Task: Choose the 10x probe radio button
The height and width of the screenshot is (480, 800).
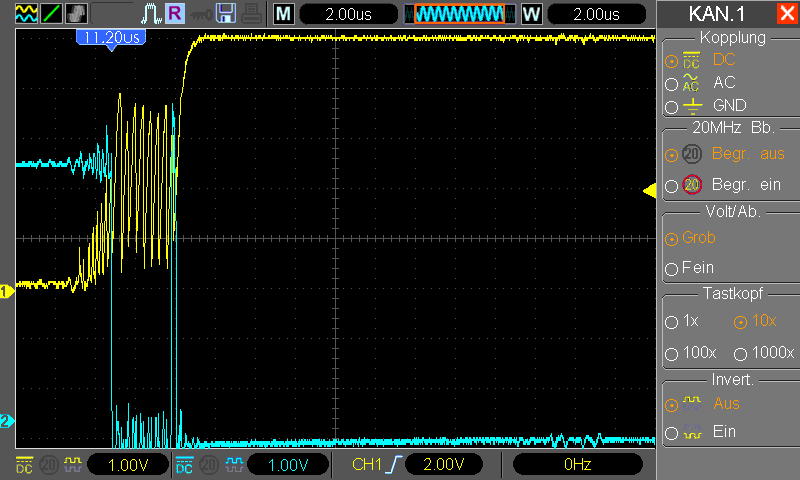Action: click(740, 322)
